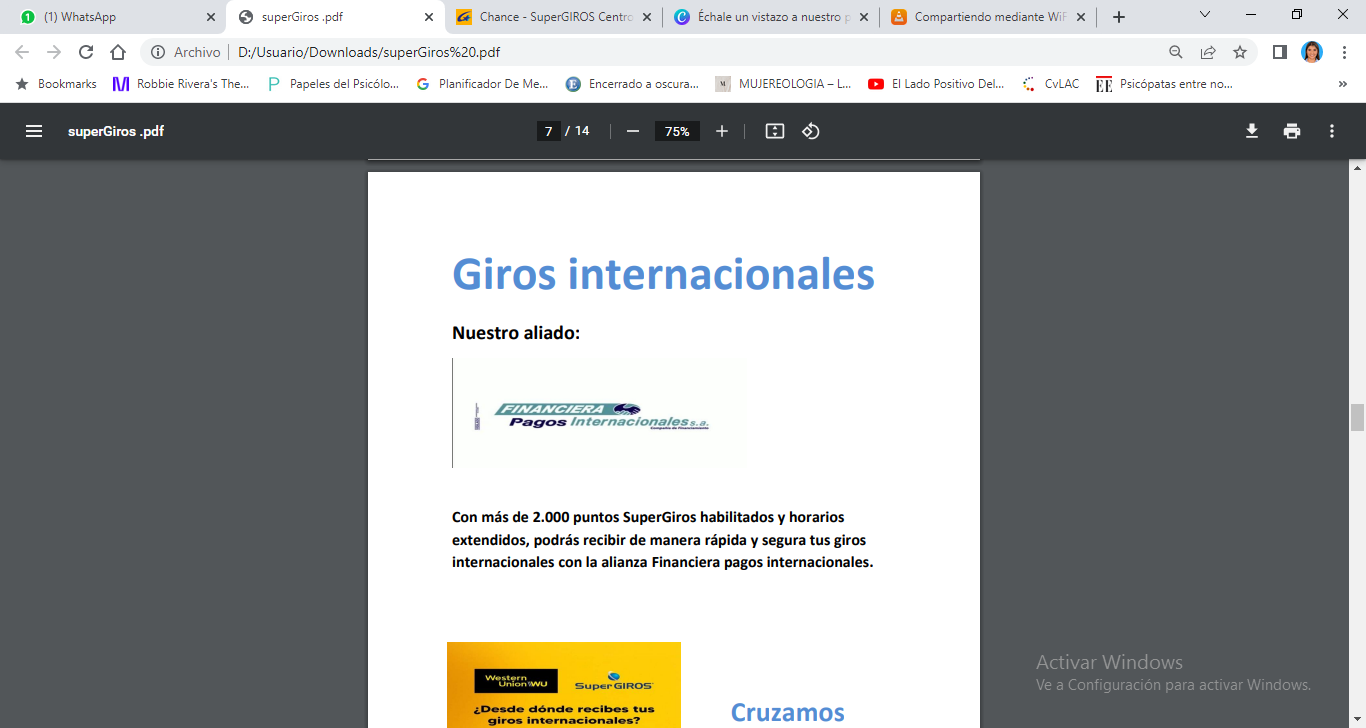Download the superGiros PDF
Screen dimensions: 1366x728
pos(1251,131)
